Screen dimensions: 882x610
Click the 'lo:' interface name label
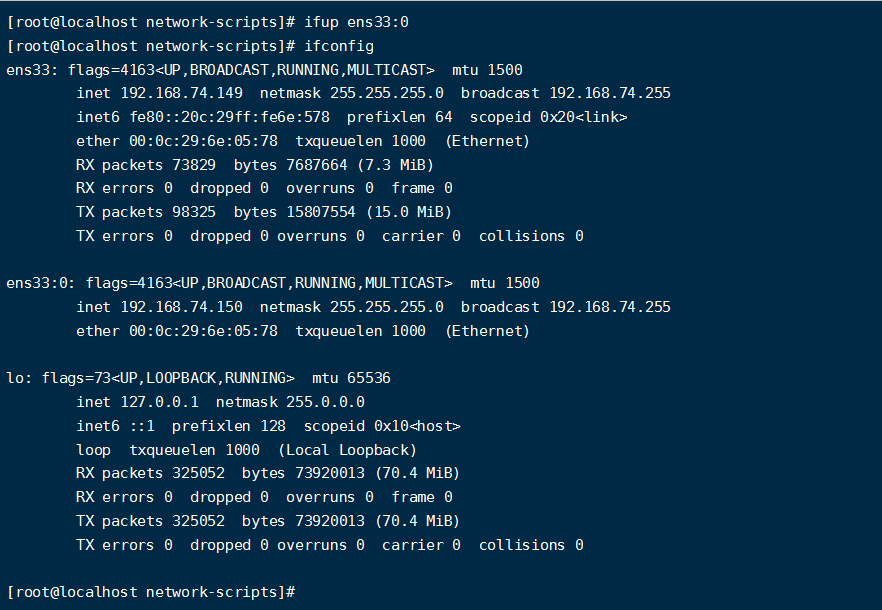(x=19, y=378)
